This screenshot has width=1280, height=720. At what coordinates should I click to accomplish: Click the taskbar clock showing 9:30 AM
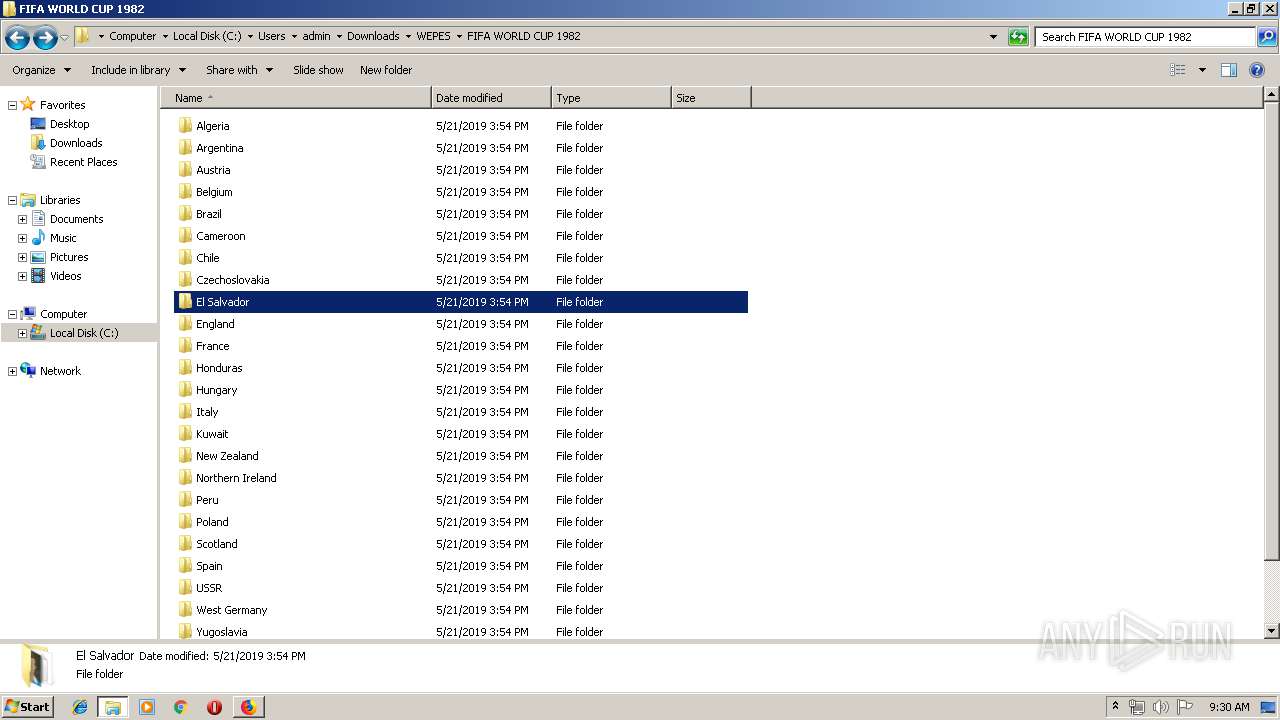(1229, 707)
